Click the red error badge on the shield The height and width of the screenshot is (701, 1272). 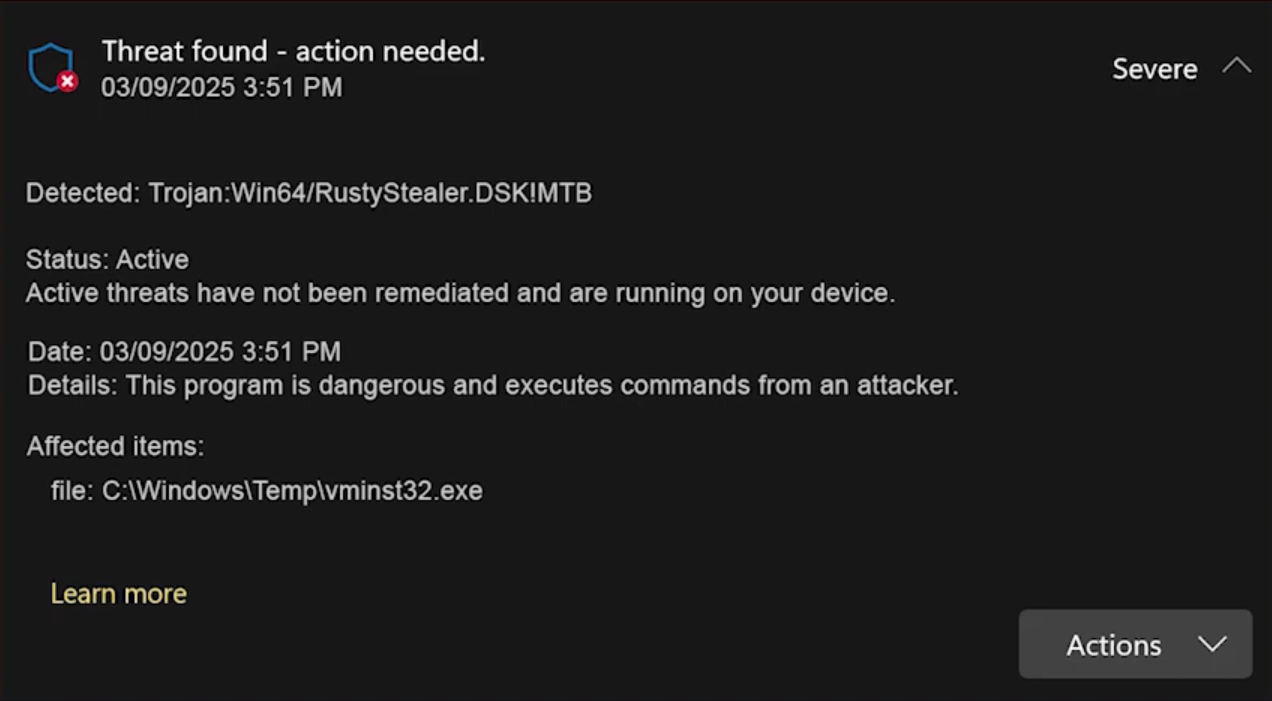[x=68, y=83]
